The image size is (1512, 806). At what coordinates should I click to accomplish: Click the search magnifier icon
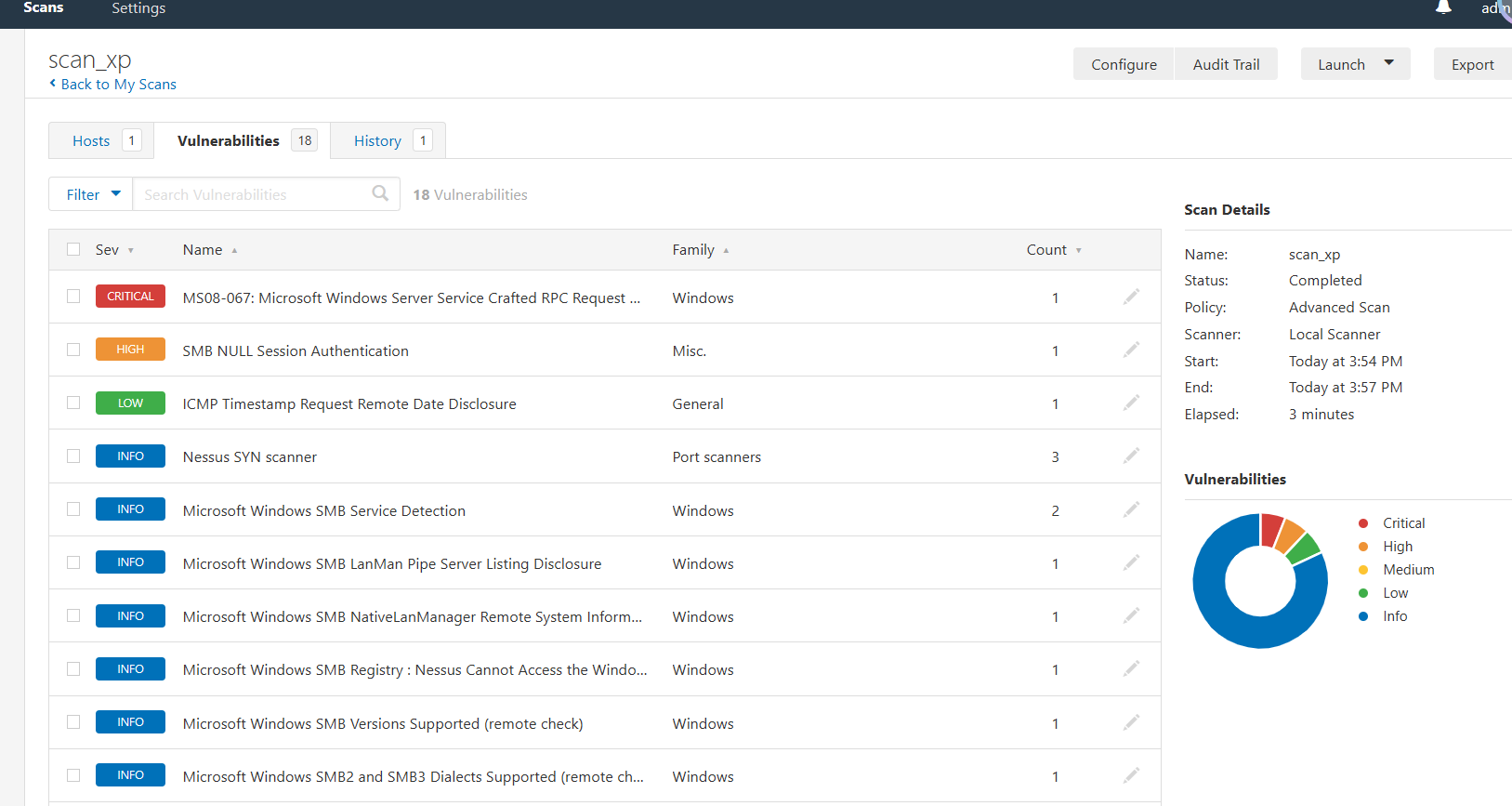pyautogui.click(x=380, y=193)
